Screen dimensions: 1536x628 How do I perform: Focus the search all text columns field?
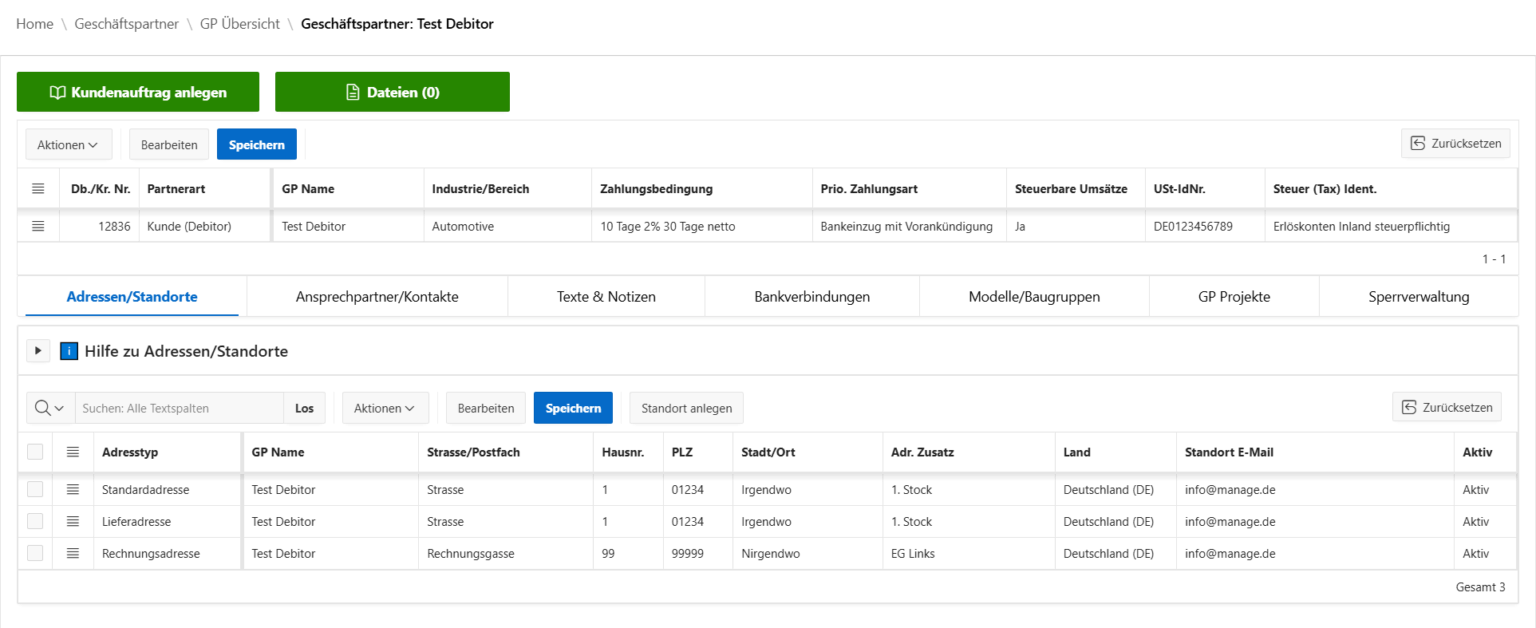click(180, 408)
